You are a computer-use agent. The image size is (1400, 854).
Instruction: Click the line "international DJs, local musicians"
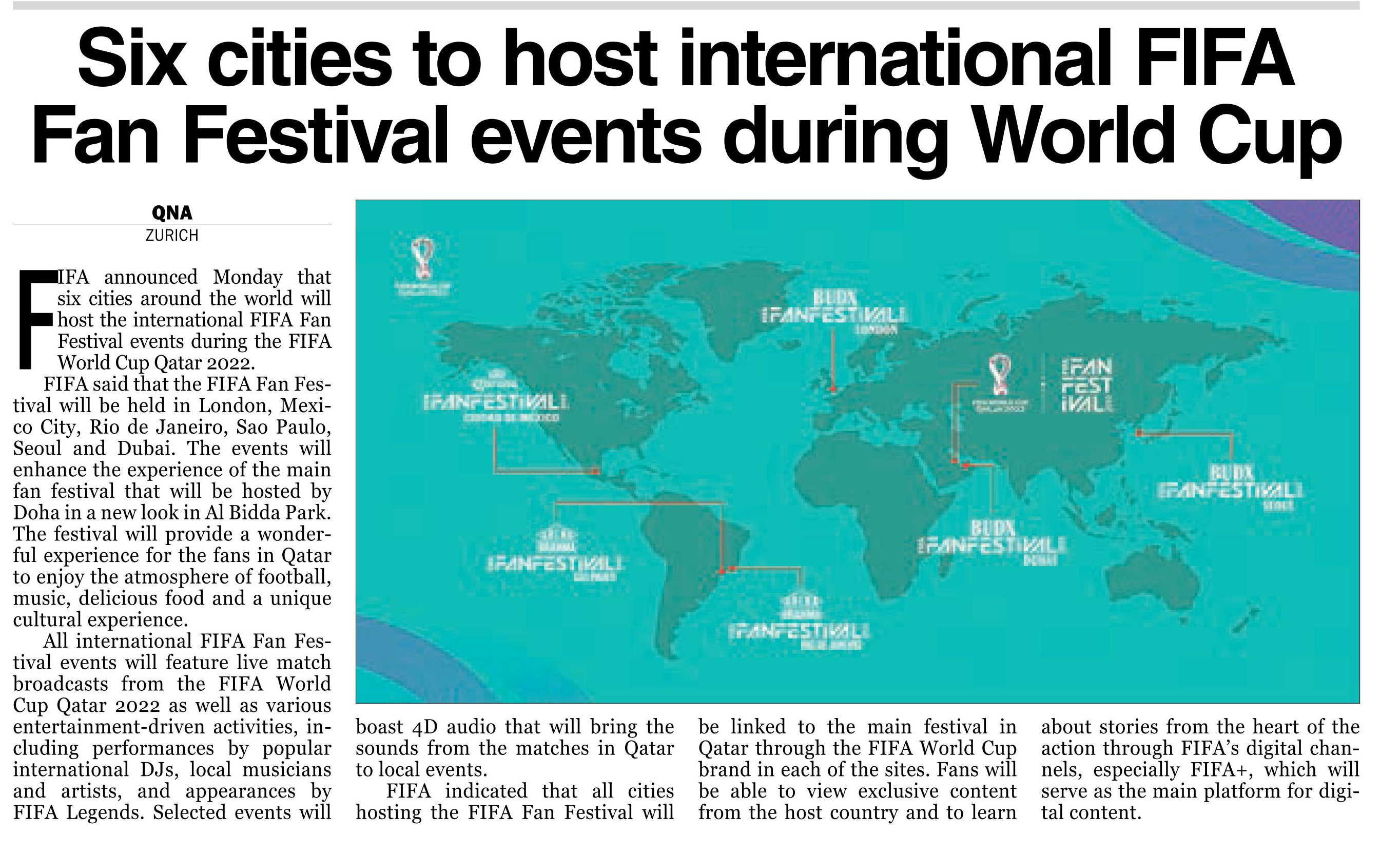tap(172, 769)
